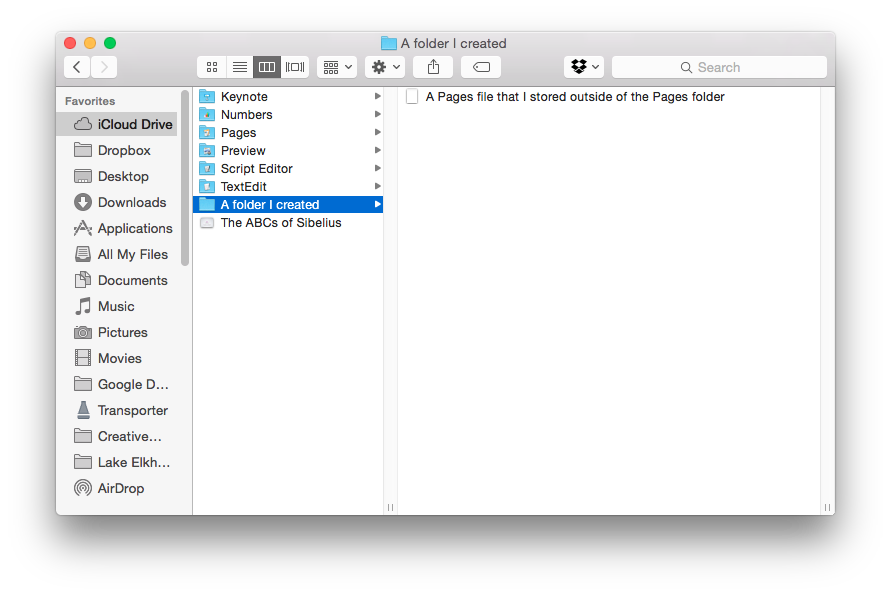Click the first column resize handle
This screenshot has width=891, height=595.
(390, 507)
